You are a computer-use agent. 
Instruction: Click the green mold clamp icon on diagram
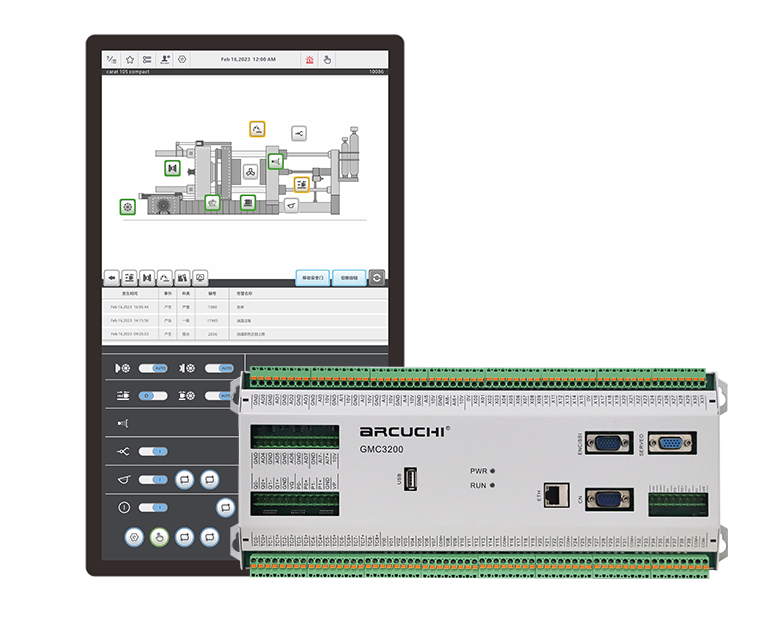pos(172,168)
